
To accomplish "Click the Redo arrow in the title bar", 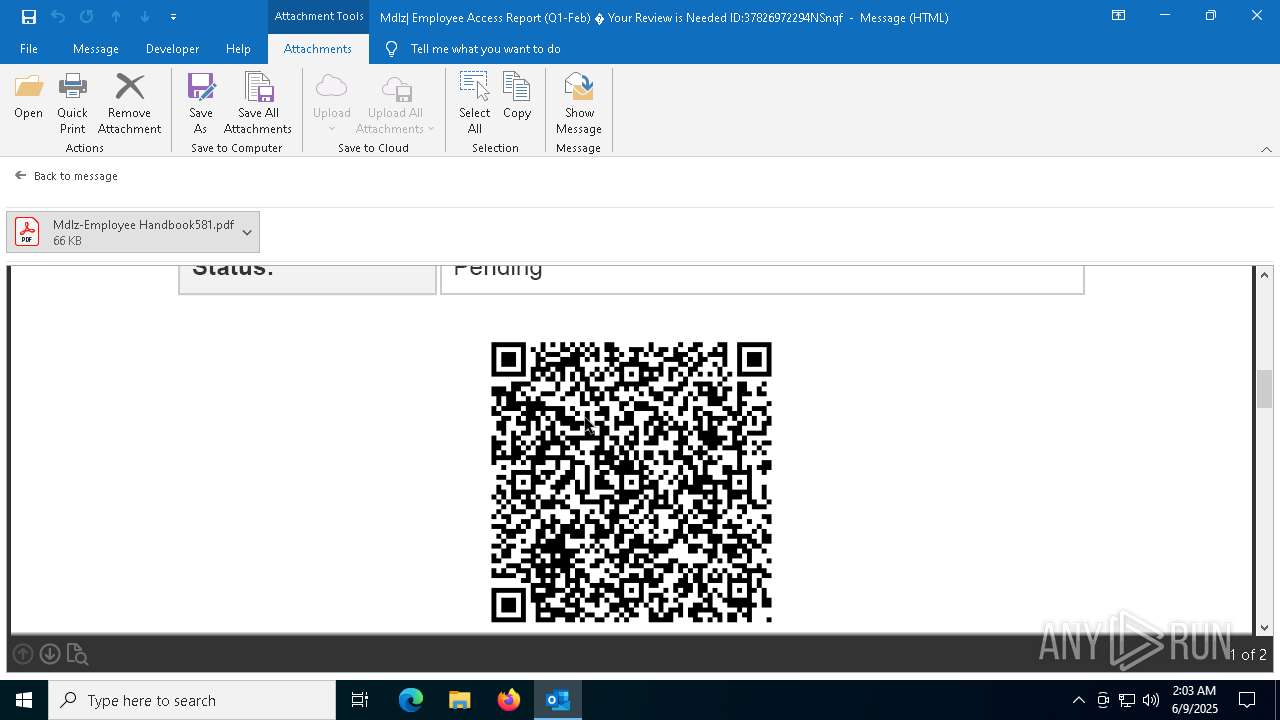I will point(87,17).
